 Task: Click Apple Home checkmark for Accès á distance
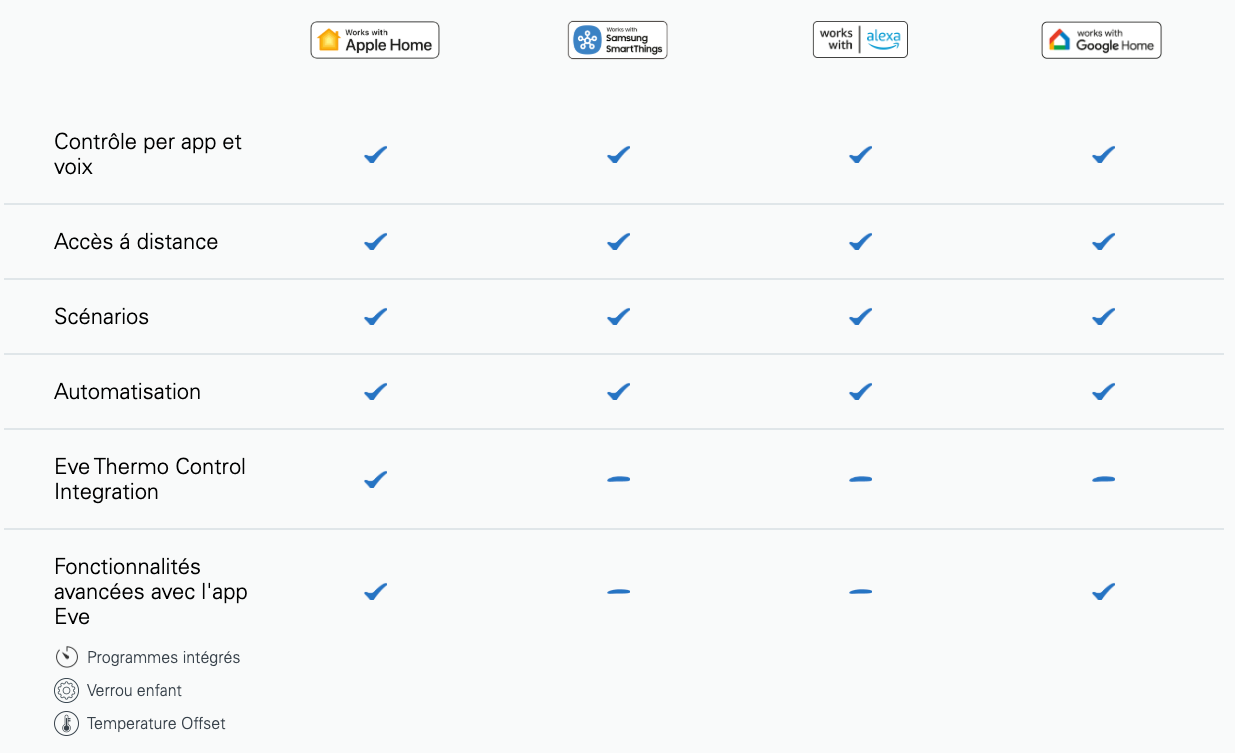click(x=375, y=242)
